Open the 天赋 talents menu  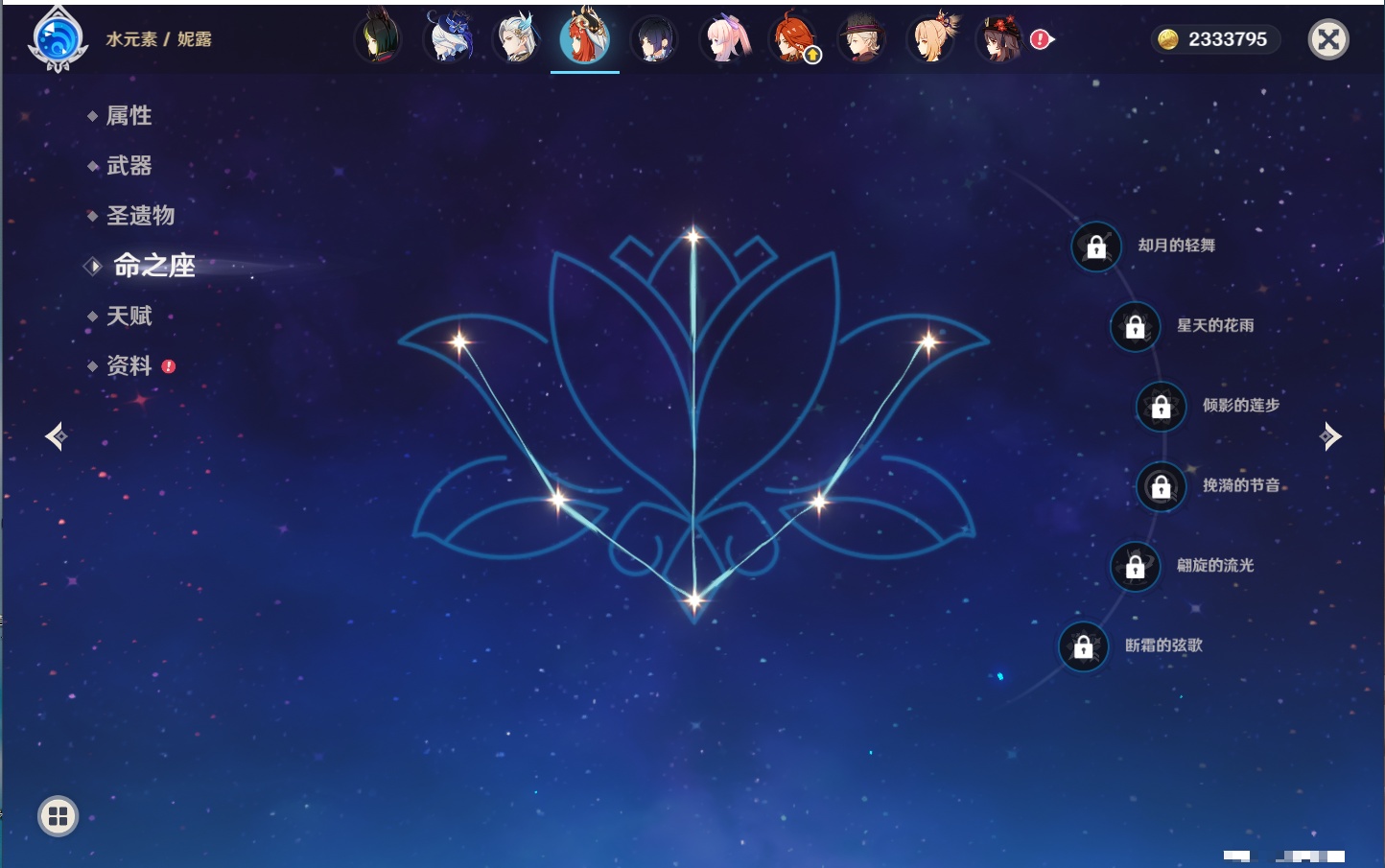click(x=129, y=316)
